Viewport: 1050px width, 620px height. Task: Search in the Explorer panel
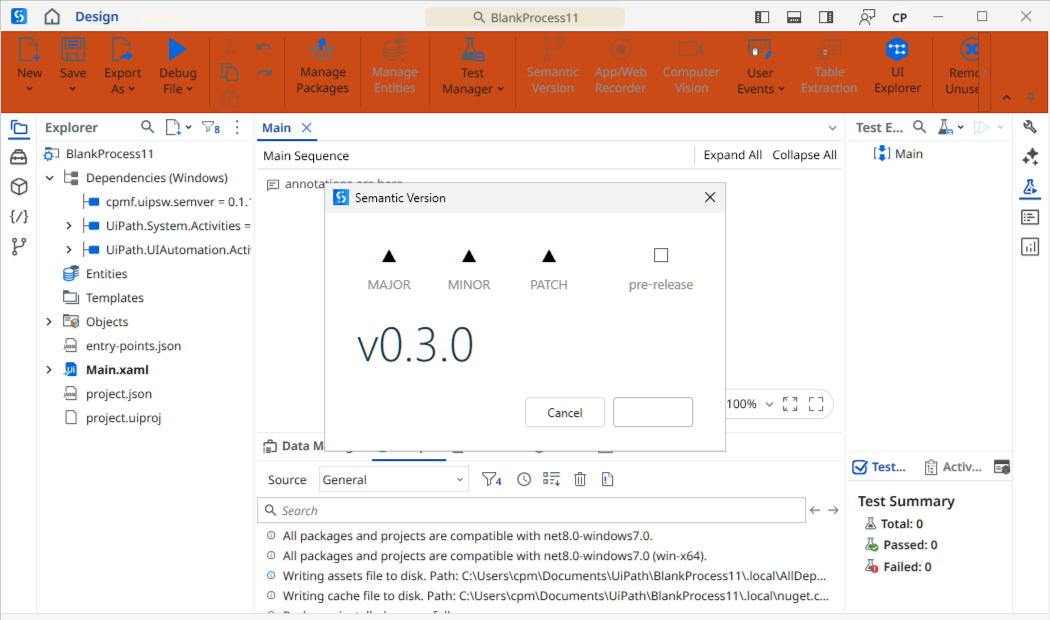[147, 127]
